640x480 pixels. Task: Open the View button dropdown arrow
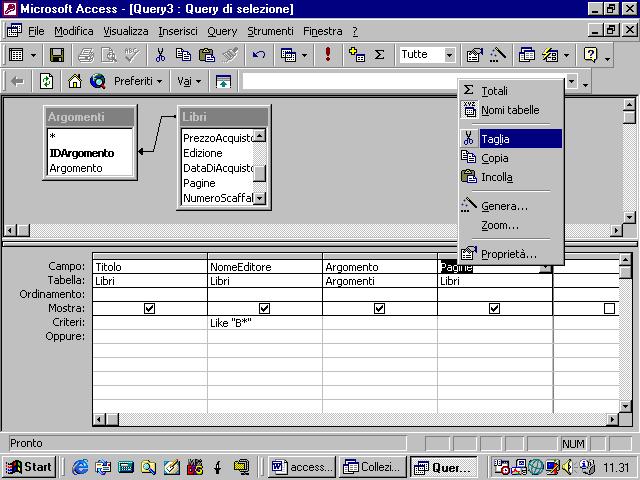[x=33, y=55]
